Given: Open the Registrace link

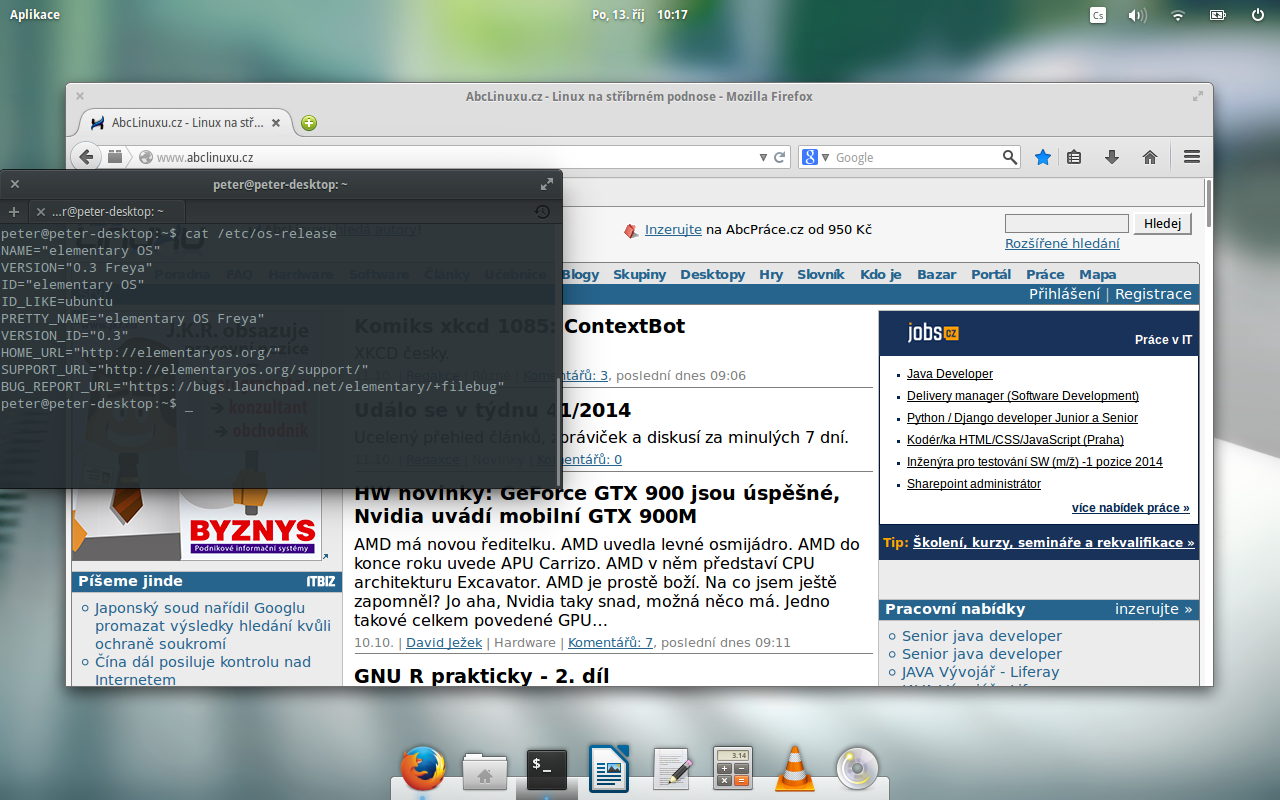Looking at the screenshot, I should click(x=1153, y=294).
